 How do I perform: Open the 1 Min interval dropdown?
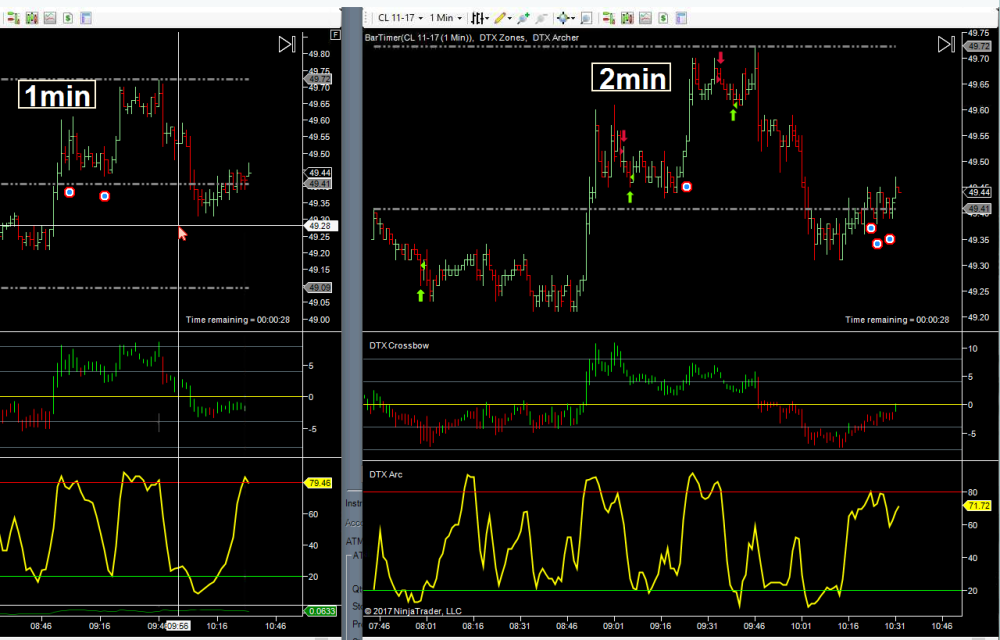coord(445,17)
